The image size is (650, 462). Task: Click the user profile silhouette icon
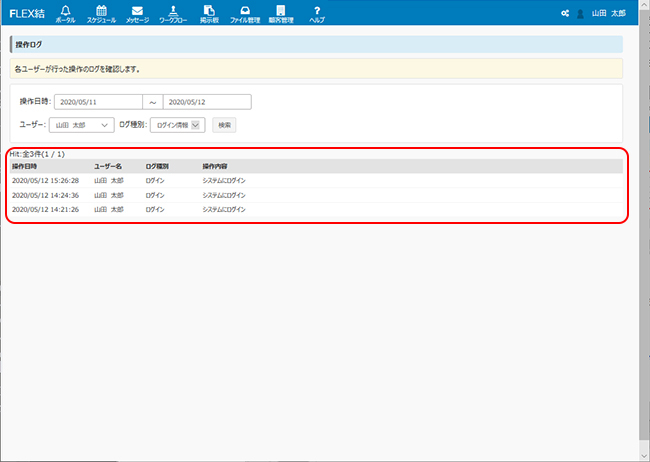580,14
